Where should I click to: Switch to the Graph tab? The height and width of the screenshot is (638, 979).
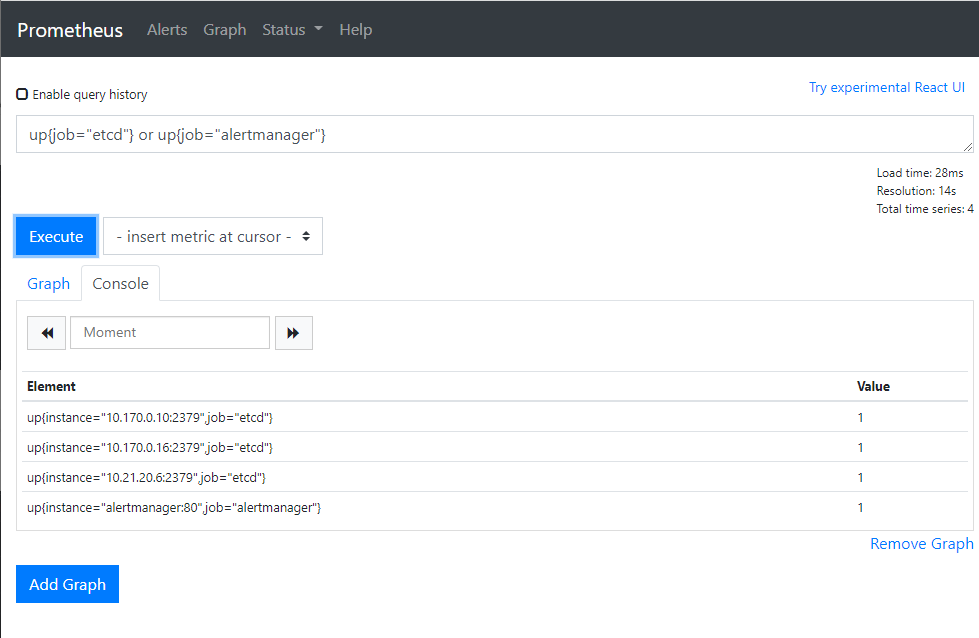tap(48, 284)
